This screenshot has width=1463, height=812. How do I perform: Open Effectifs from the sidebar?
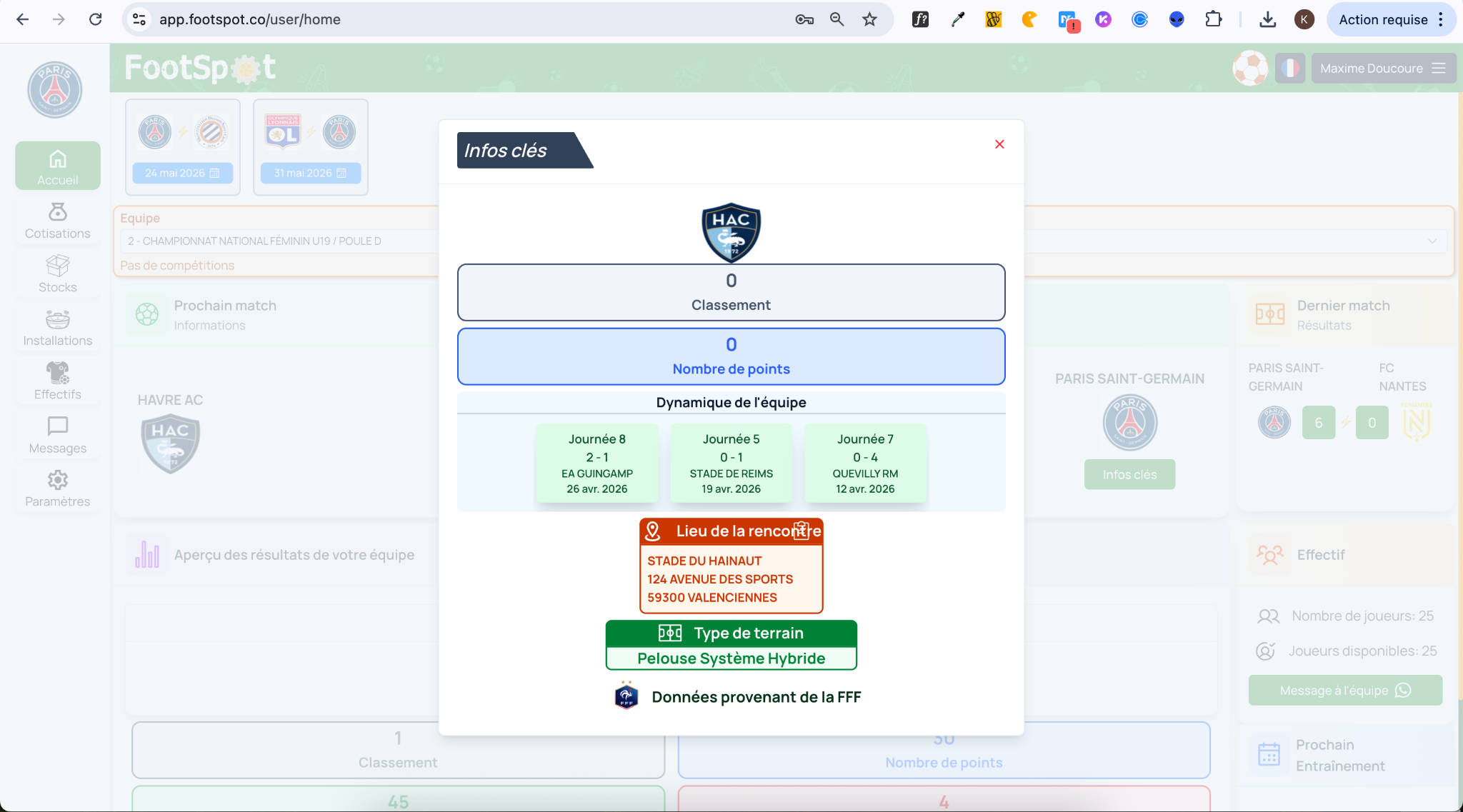pos(58,381)
